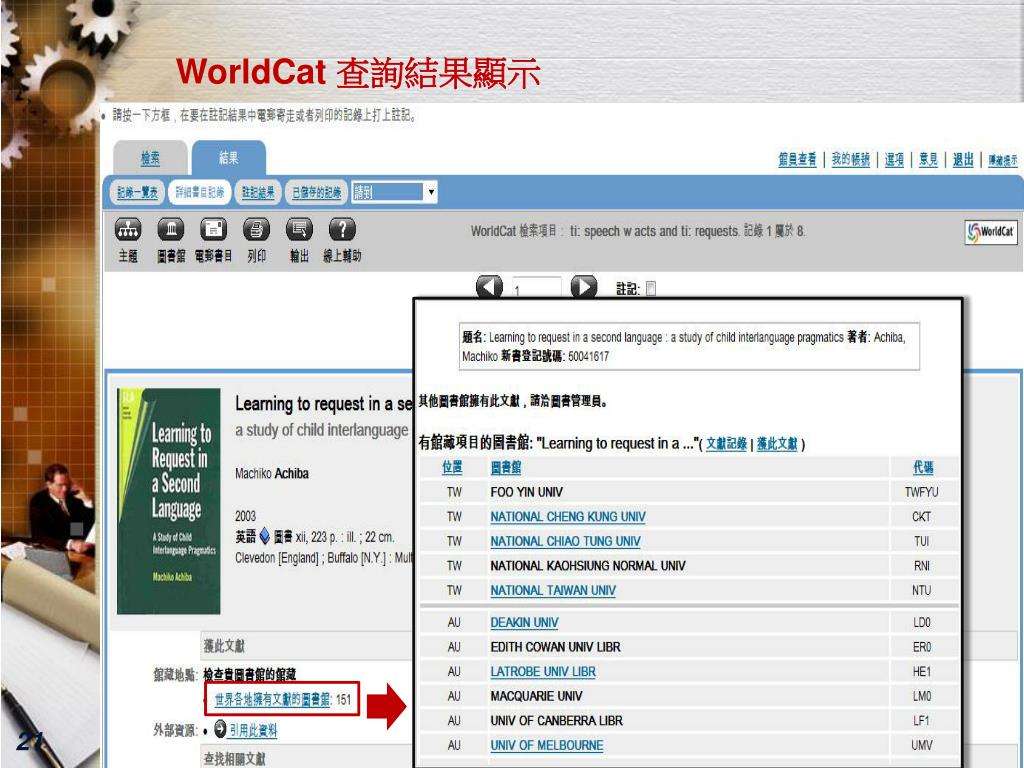Click the 列印 print icon
This screenshot has height=768, width=1024.
pyautogui.click(x=257, y=230)
